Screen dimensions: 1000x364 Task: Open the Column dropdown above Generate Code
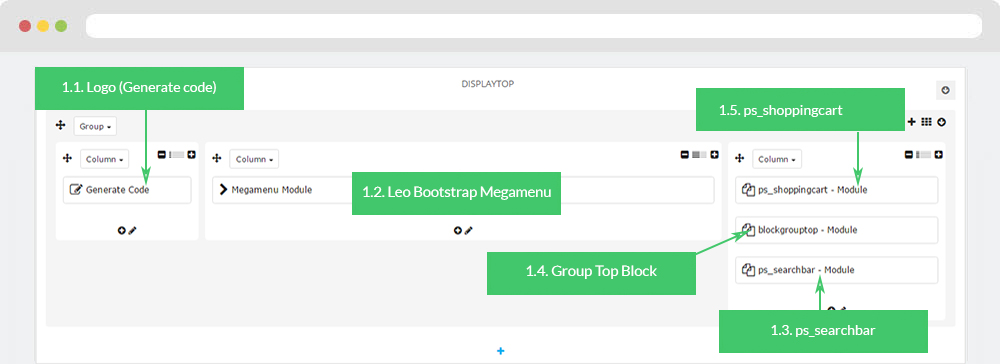[105, 159]
